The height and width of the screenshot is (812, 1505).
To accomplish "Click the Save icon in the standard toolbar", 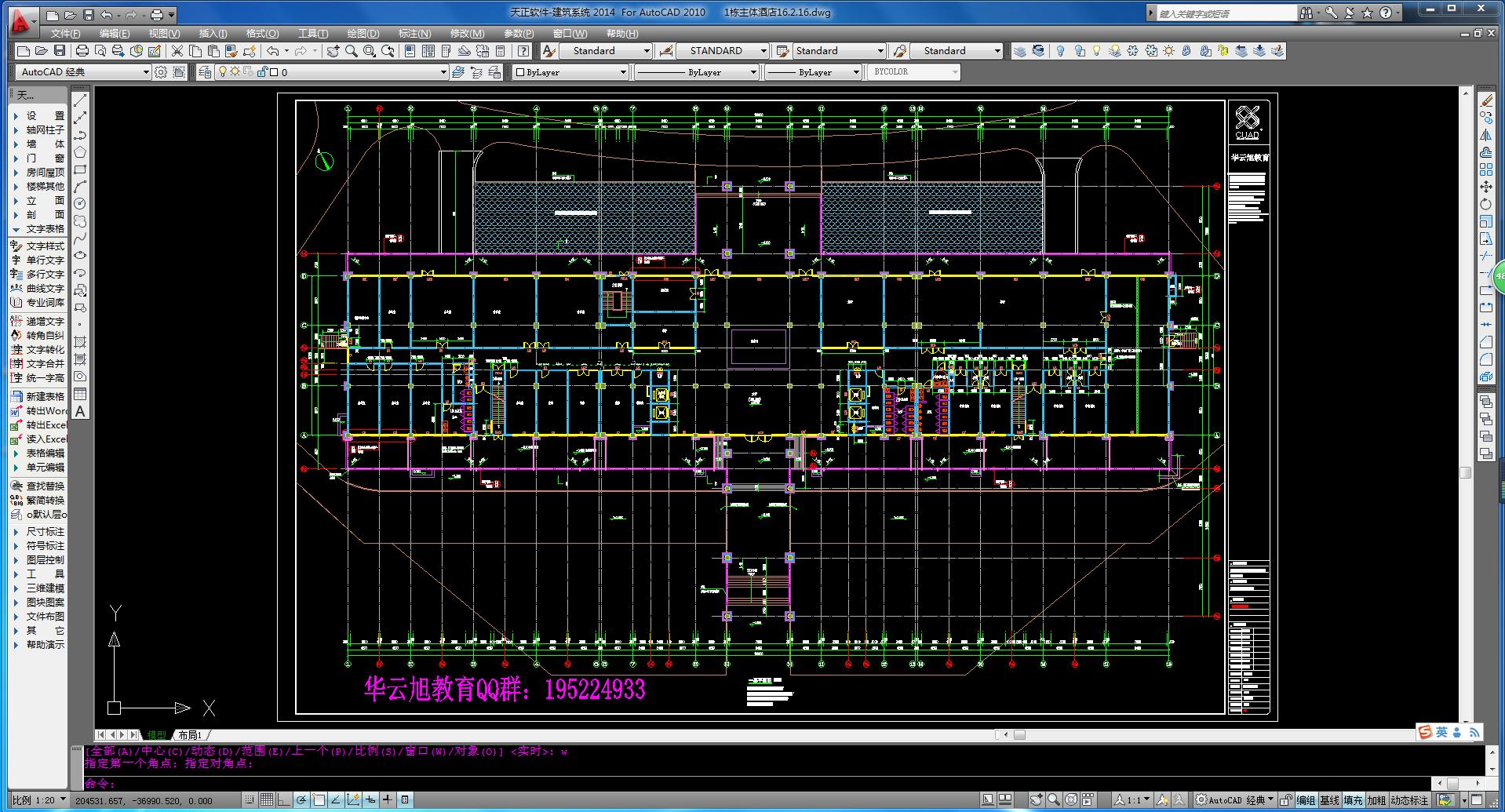I will 60,51.
